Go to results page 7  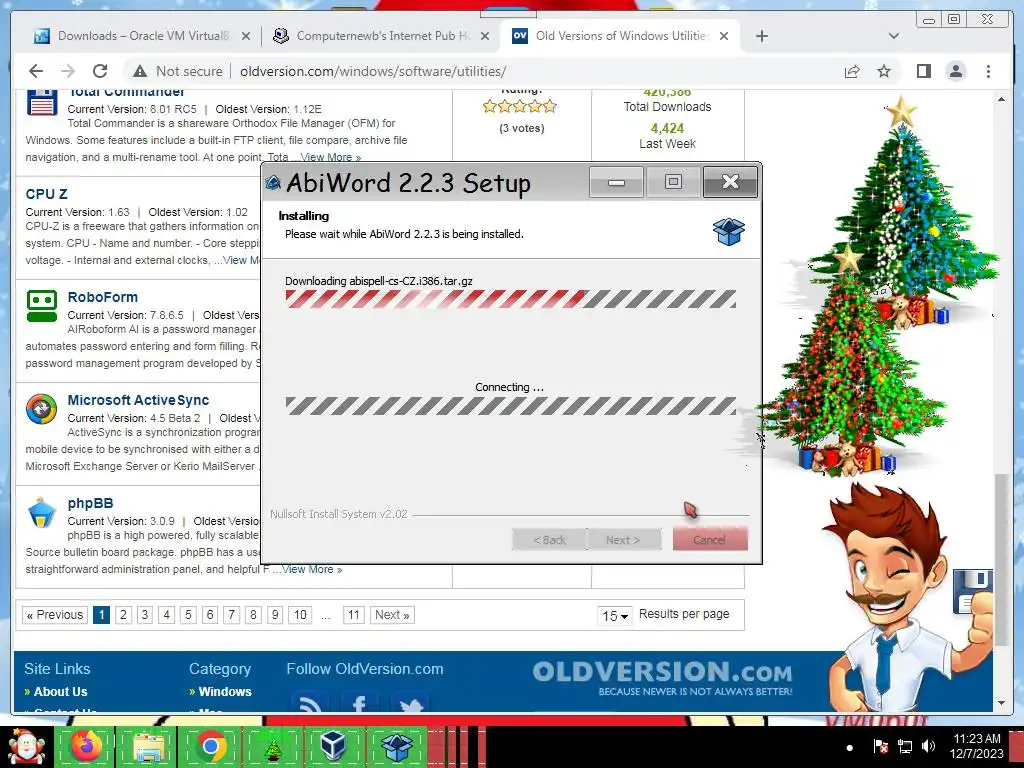[x=232, y=615]
